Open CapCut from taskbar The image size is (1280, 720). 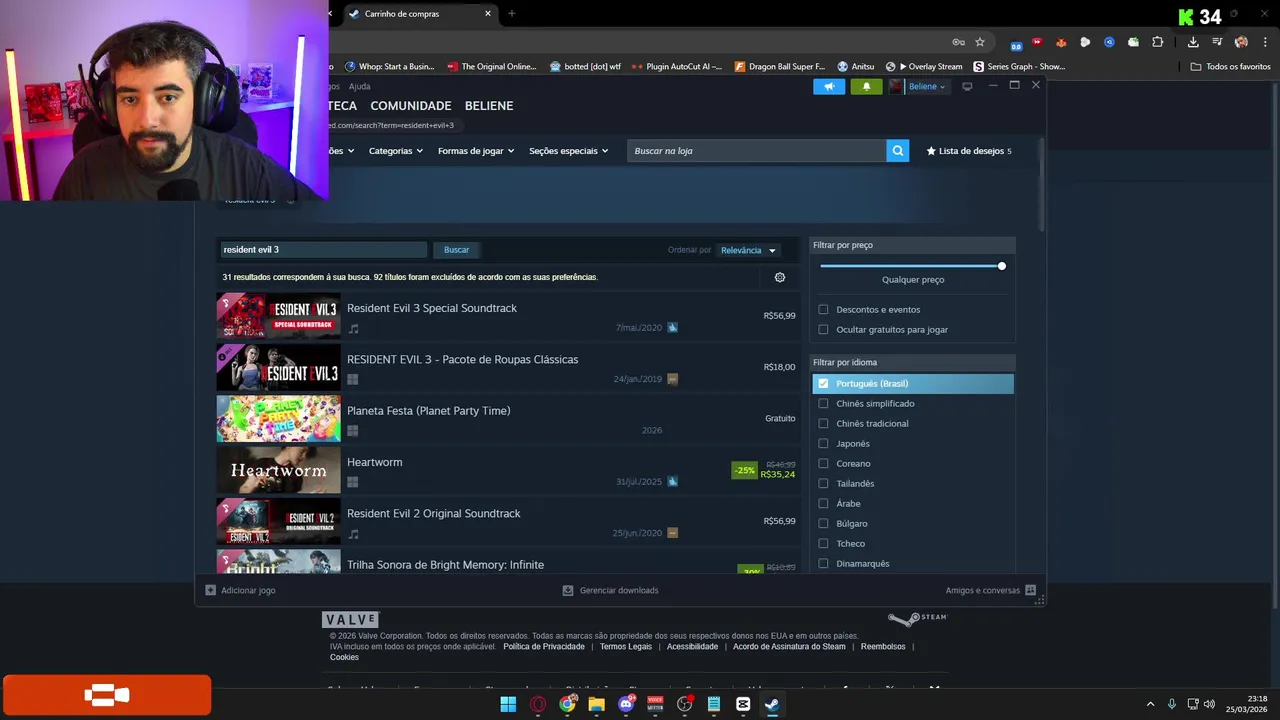pos(743,704)
